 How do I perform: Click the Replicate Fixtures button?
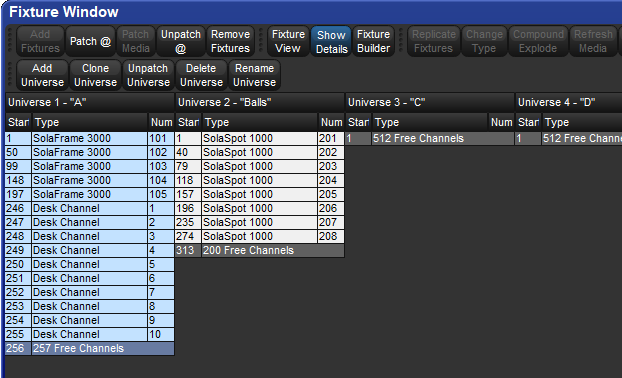(x=434, y=41)
